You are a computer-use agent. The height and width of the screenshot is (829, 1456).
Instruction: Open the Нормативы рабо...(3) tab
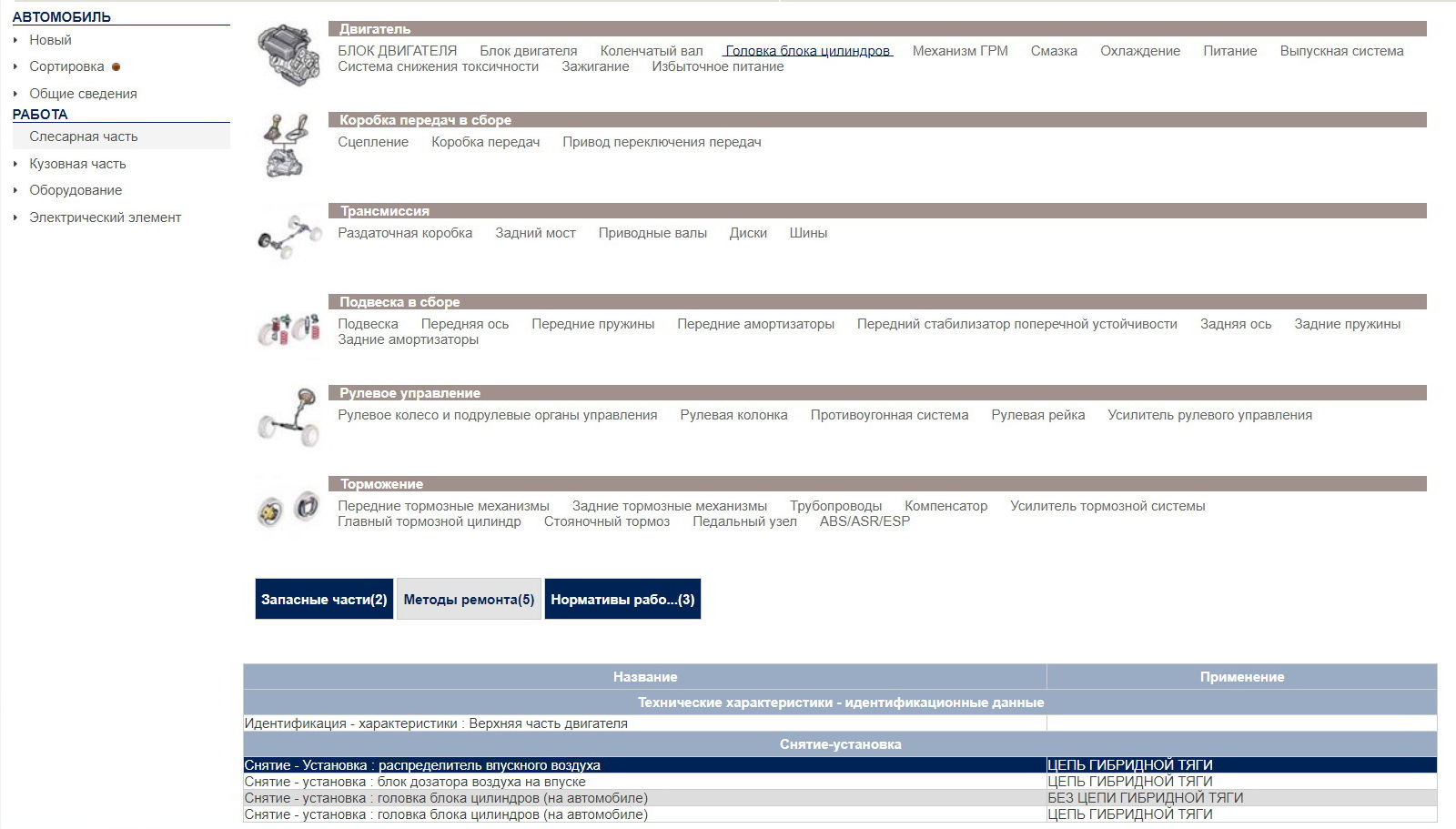pyautogui.click(x=622, y=599)
